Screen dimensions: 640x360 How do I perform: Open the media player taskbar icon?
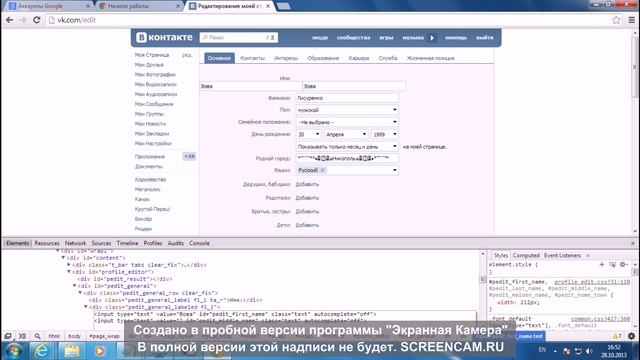pos(100,351)
